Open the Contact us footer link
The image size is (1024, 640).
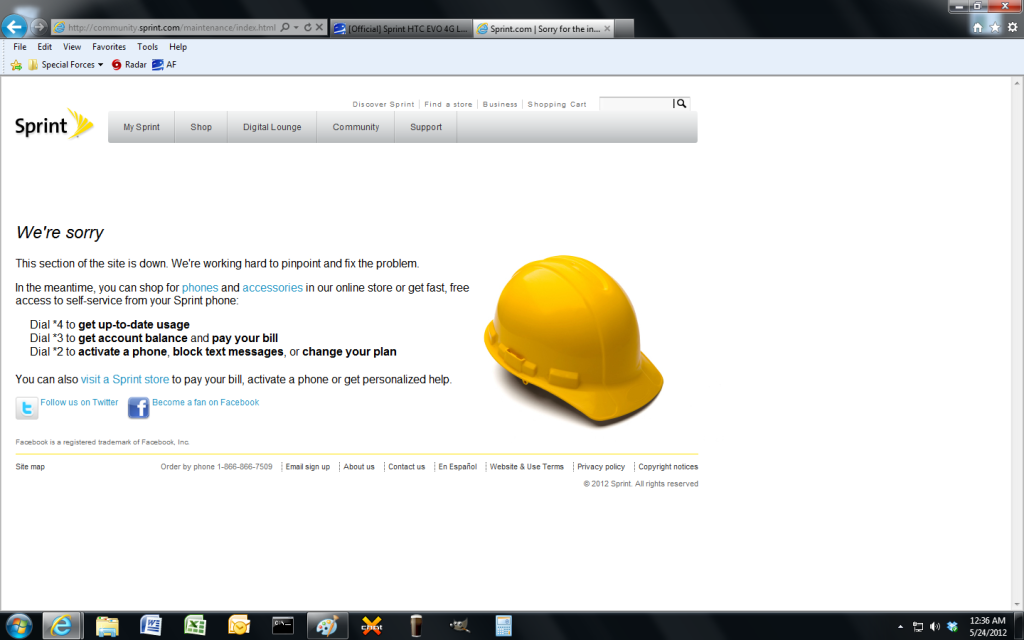click(406, 467)
